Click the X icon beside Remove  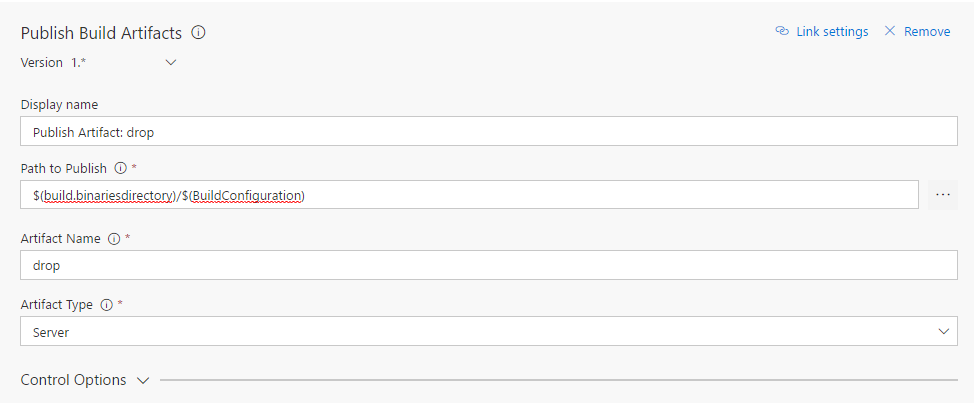(x=890, y=31)
